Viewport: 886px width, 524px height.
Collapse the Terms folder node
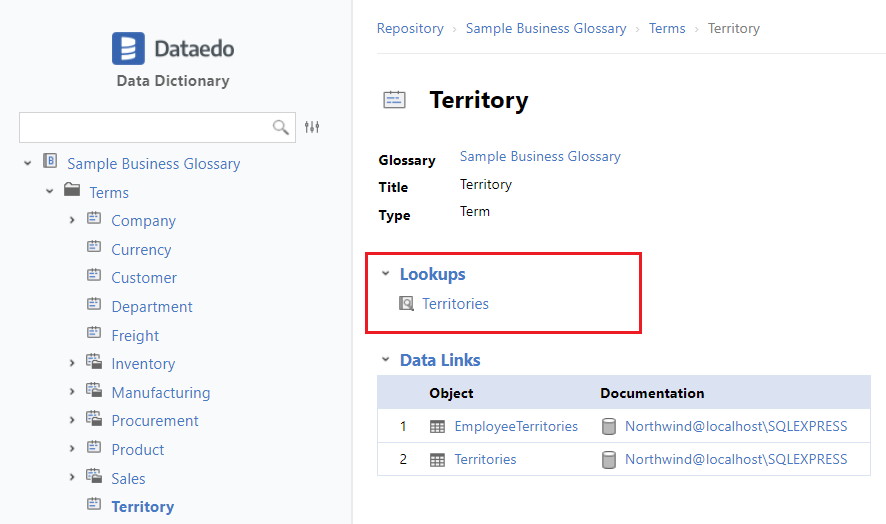(49, 192)
